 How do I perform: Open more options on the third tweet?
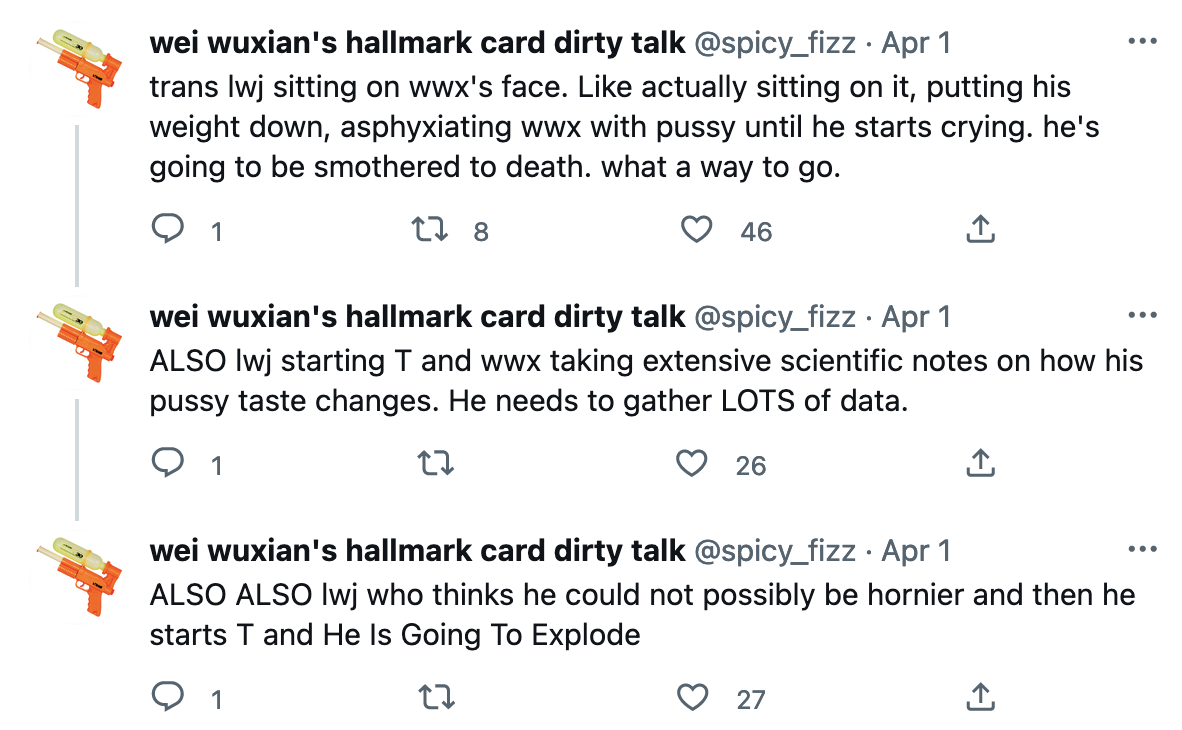tap(1141, 550)
